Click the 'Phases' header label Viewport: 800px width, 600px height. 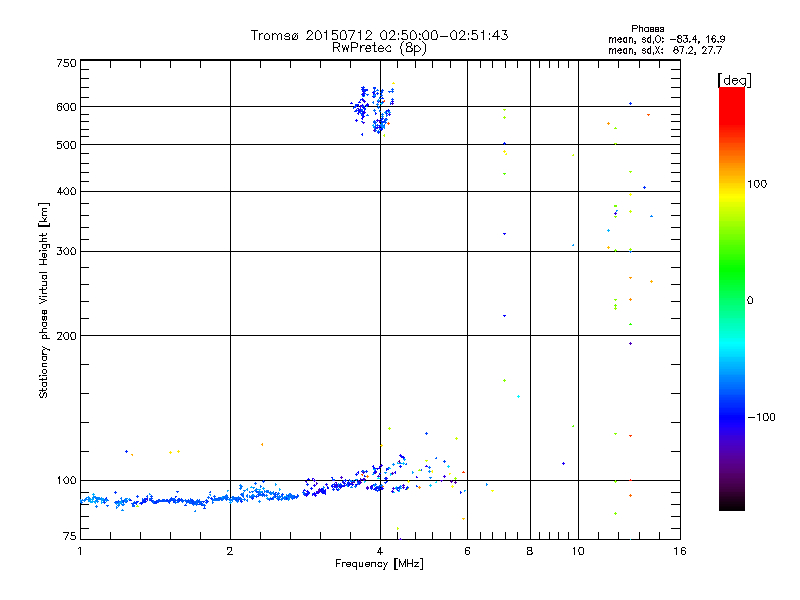coord(647,29)
